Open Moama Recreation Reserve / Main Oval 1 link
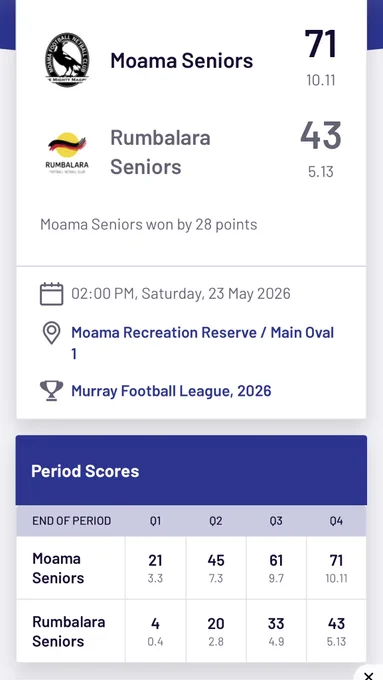 click(x=203, y=343)
